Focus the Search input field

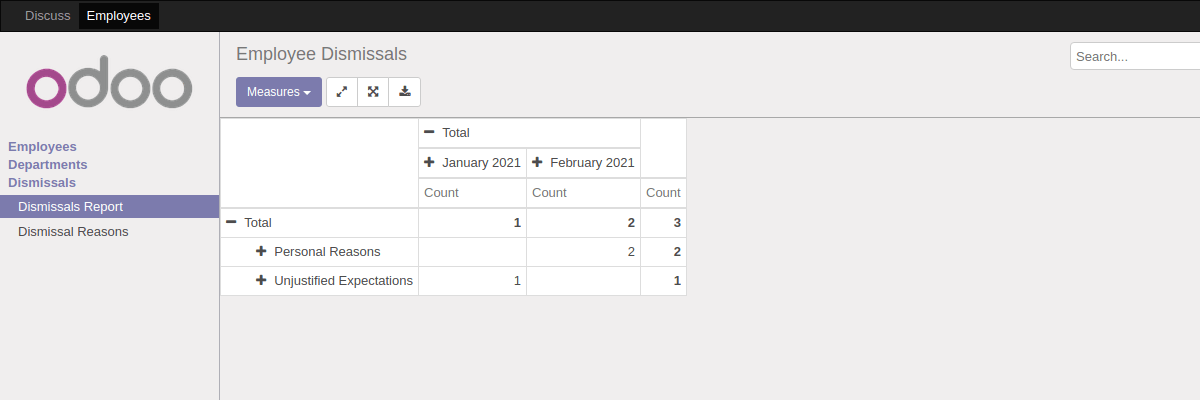[x=1134, y=57]
